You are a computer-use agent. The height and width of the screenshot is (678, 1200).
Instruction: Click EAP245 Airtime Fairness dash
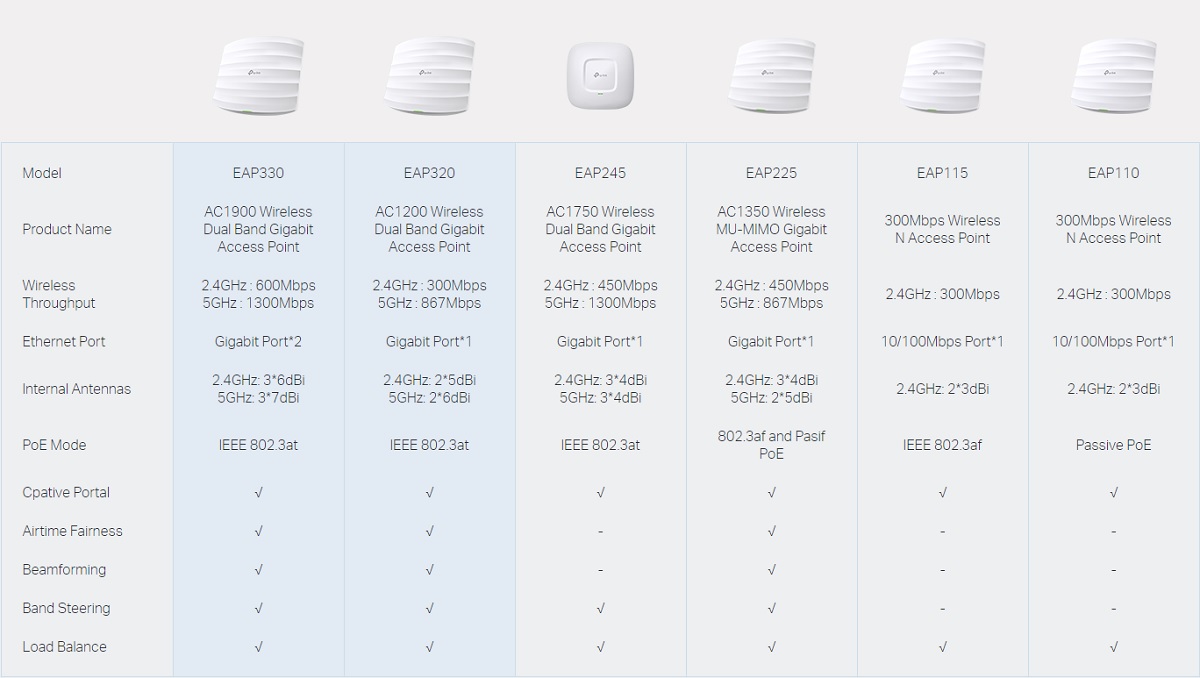tap(600, 532)
